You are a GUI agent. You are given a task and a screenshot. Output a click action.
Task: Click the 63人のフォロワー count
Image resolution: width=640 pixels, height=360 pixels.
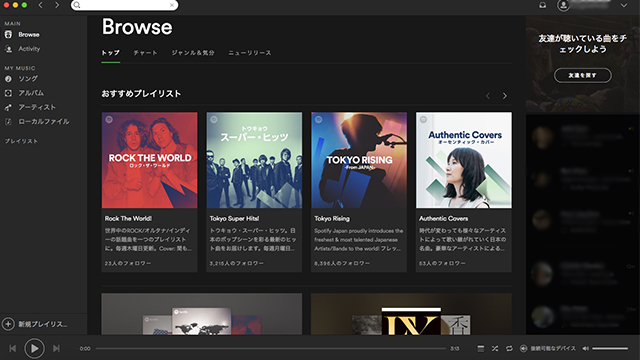pyautogui.click(x=442, y=263)
